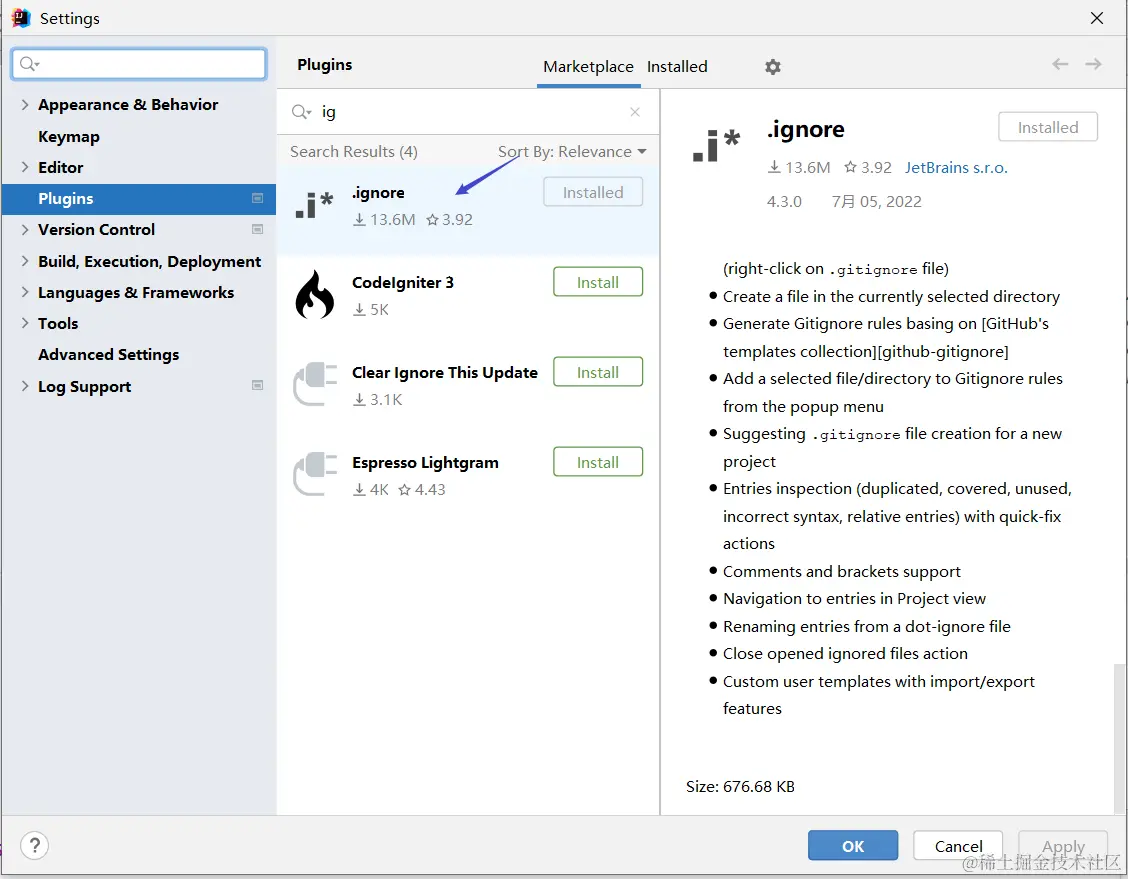The image size is (1128, 879).
Task: Click the Cancel button
Action: [x=958, y=846]
